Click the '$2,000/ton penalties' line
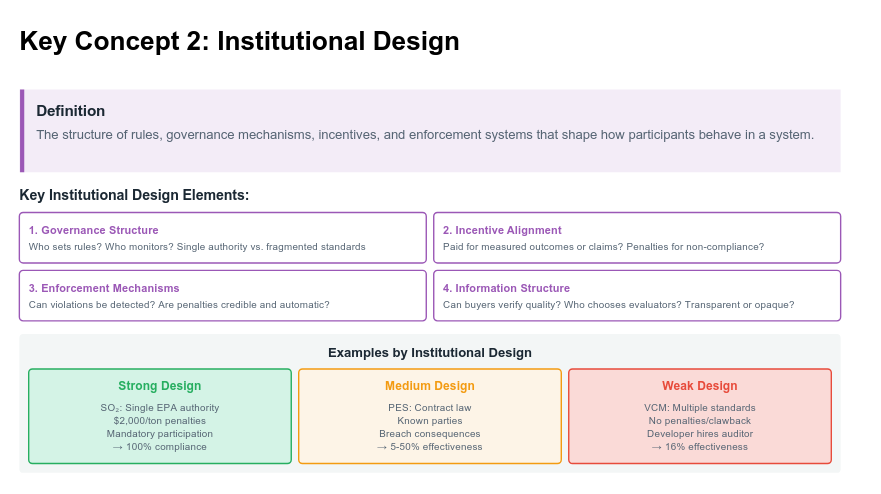The height and width of the screenshot is (494, 881). pyautogui.click(x=160, y=421)
